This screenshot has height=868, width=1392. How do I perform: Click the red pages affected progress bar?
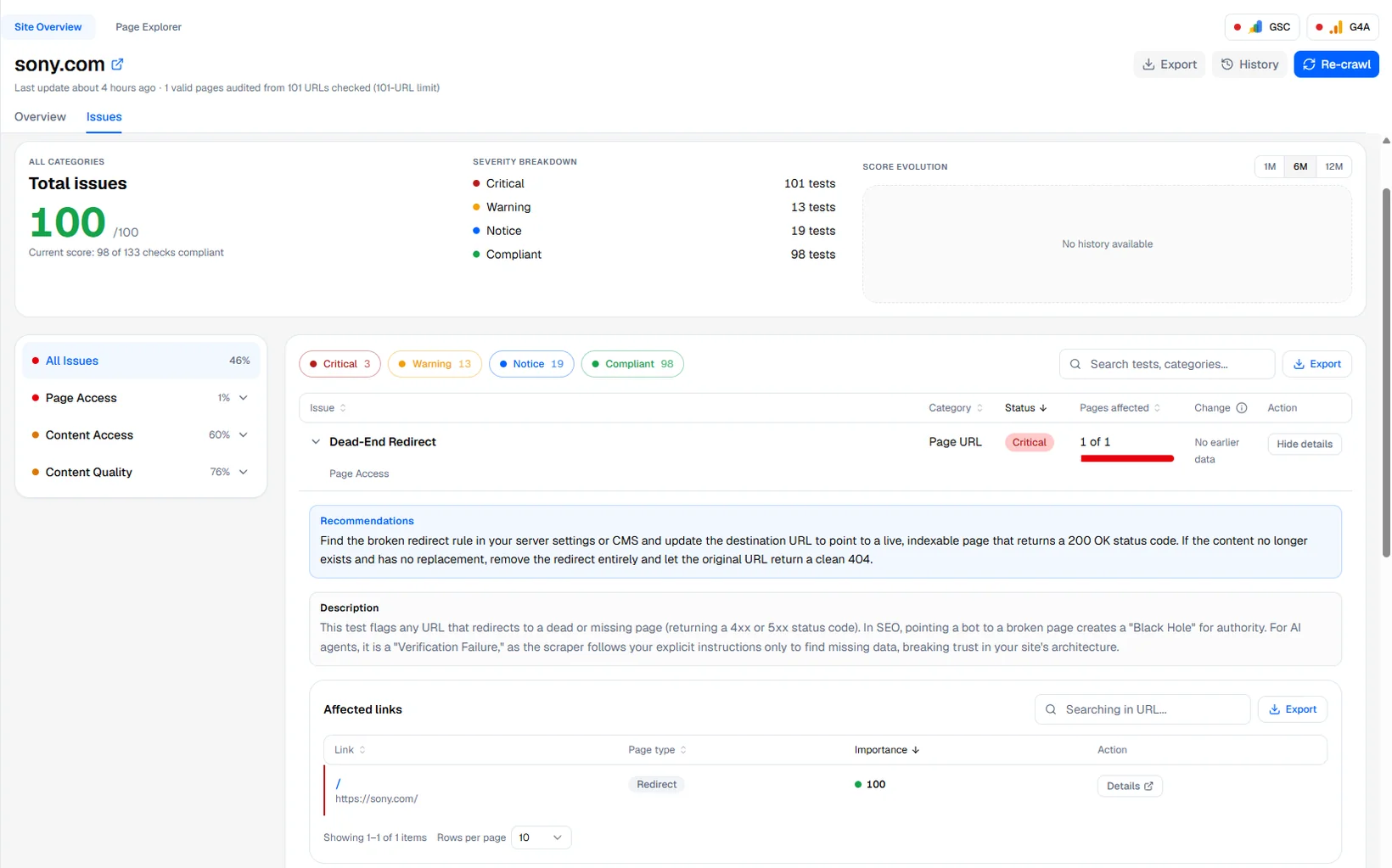[1127, 458]
